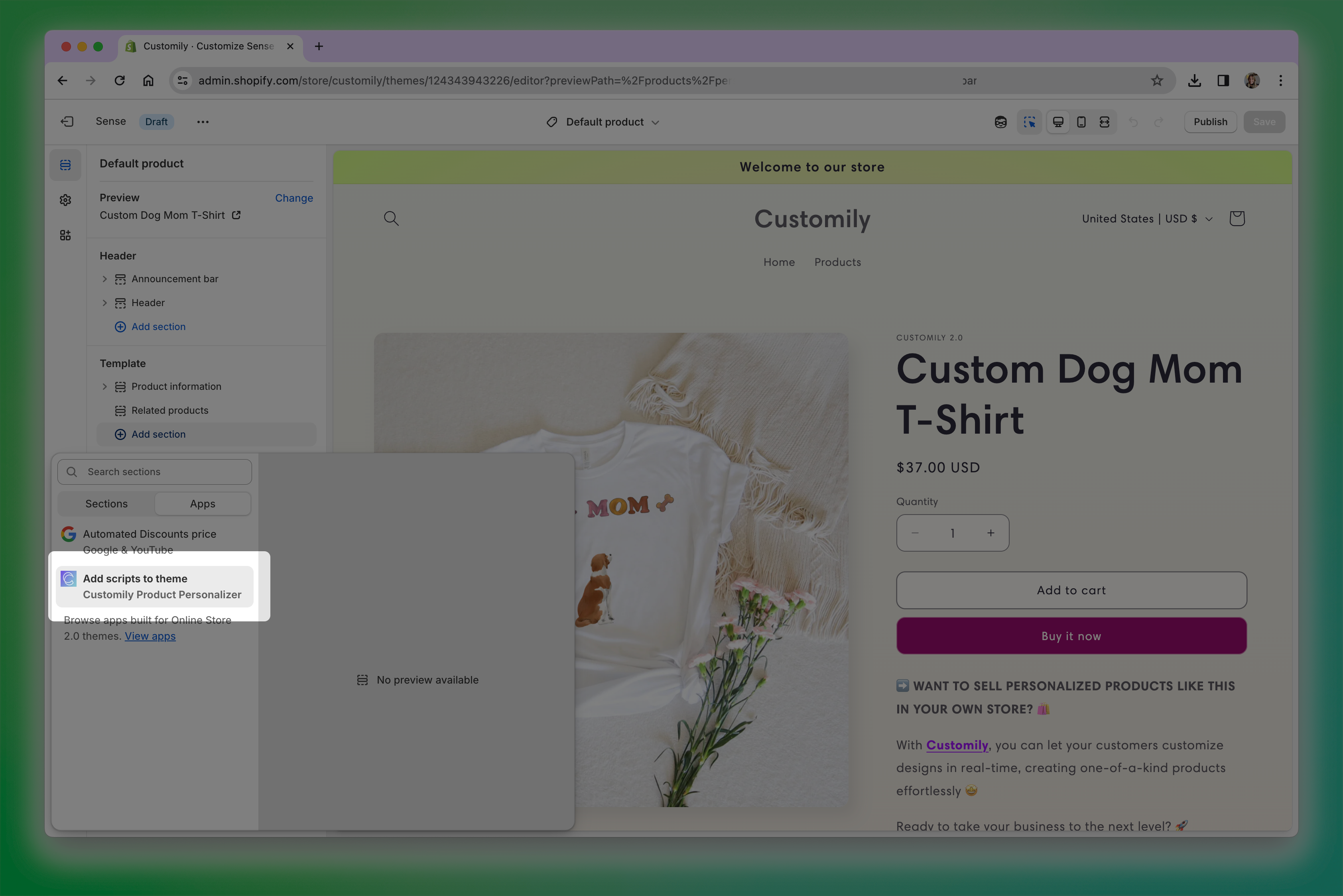Switch to mobile preview icon
This screenshot has height=896, width=1343.
(1081, 122)
